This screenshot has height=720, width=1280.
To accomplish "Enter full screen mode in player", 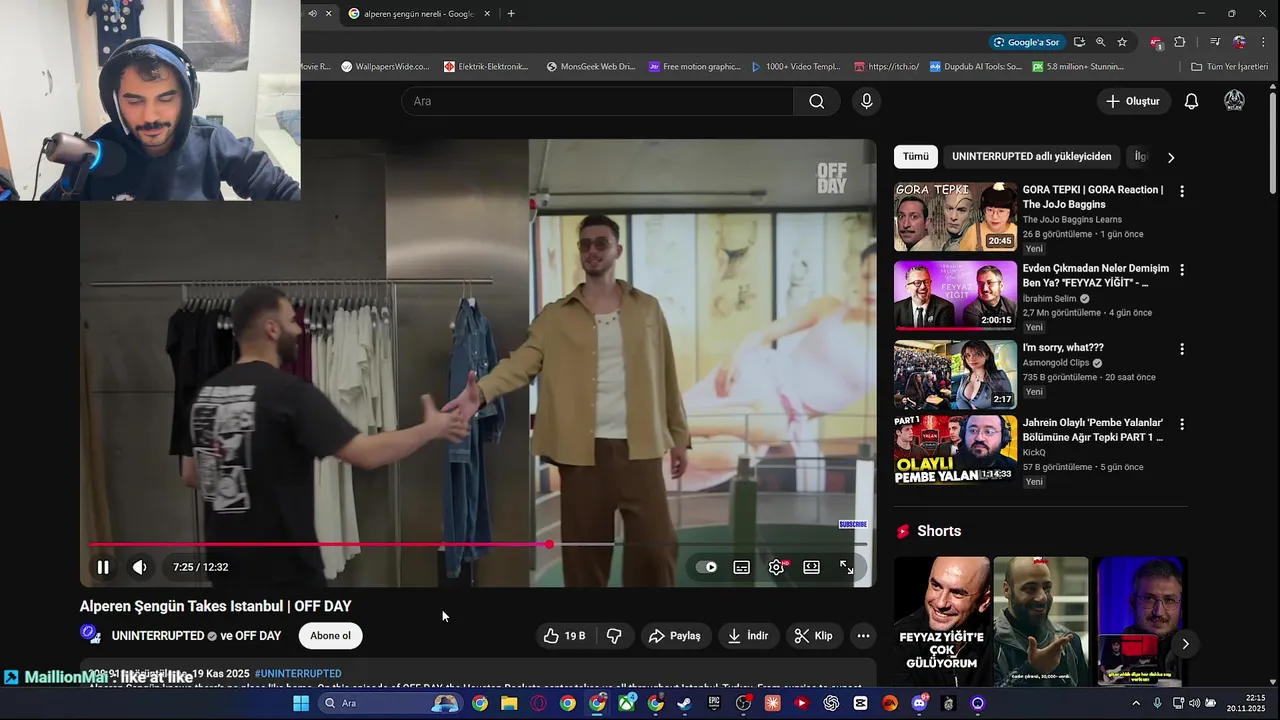I will [847, 567].
